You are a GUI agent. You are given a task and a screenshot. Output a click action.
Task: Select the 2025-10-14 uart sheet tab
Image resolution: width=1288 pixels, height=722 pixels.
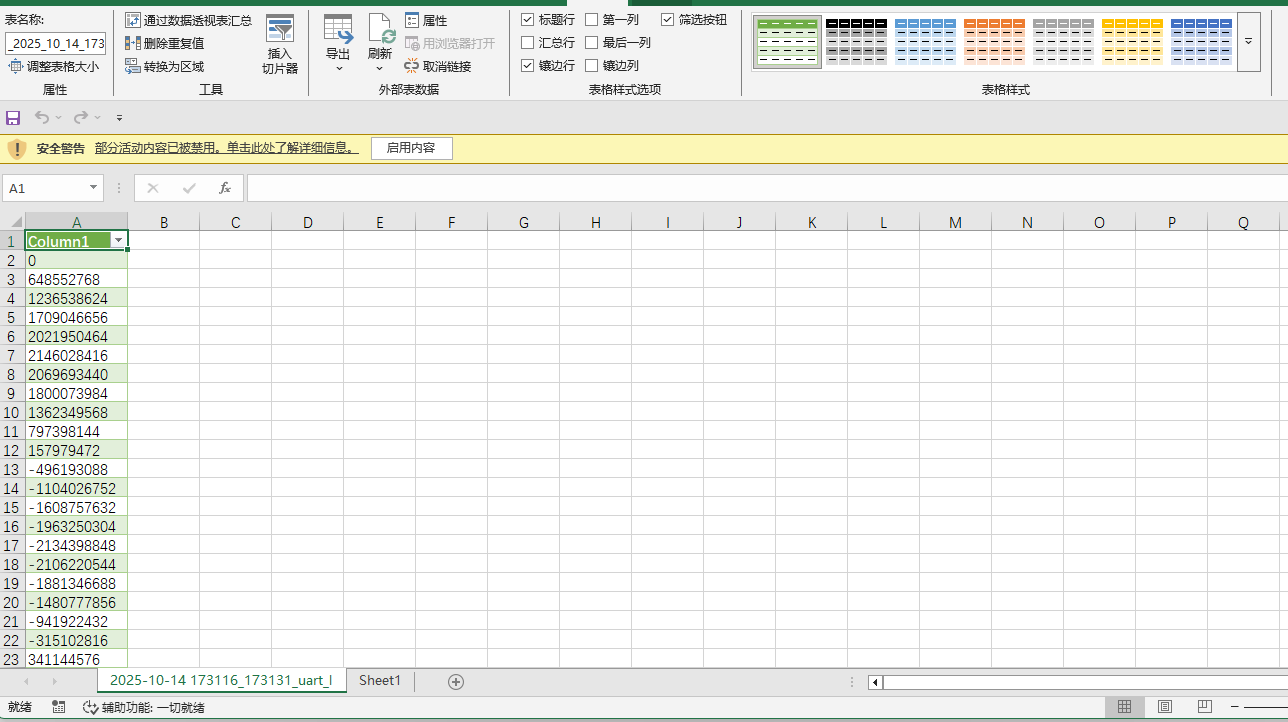click(220, 681)
